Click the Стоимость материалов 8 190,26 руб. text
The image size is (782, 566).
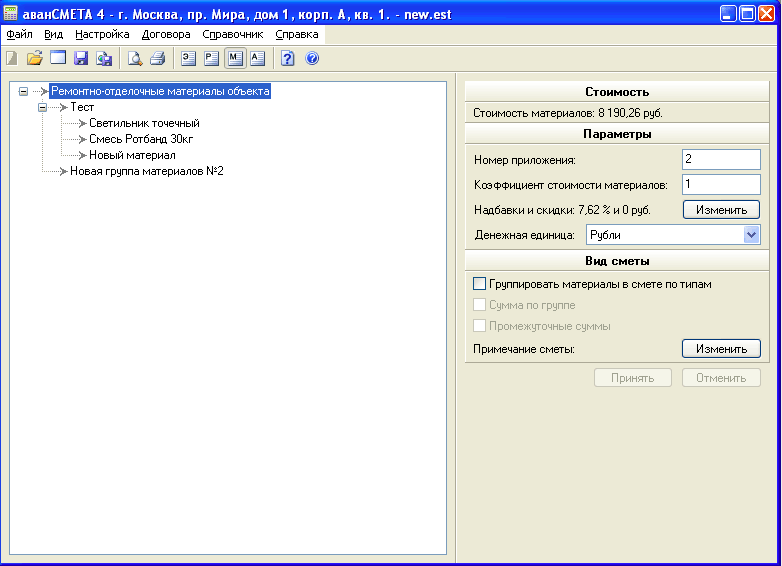point(568,113)
